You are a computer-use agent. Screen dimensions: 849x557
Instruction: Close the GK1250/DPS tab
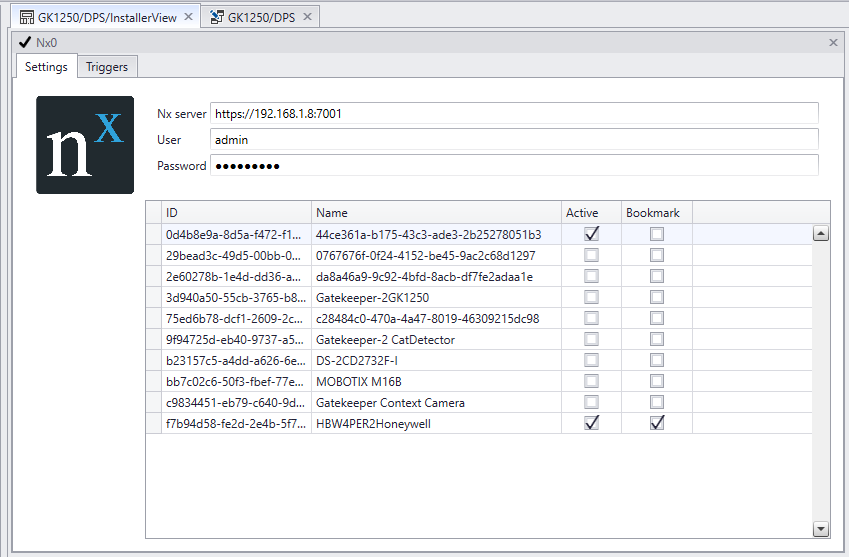point(307,17)
